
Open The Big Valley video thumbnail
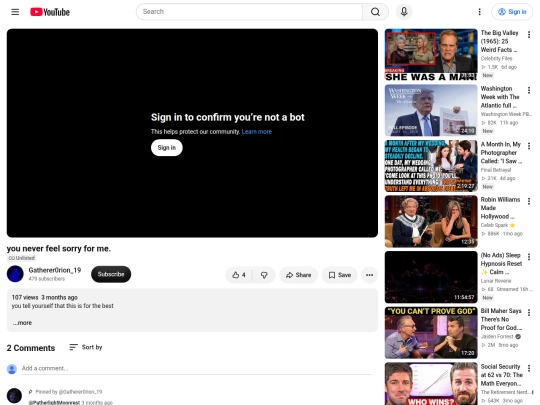click(x=431, y=54)
